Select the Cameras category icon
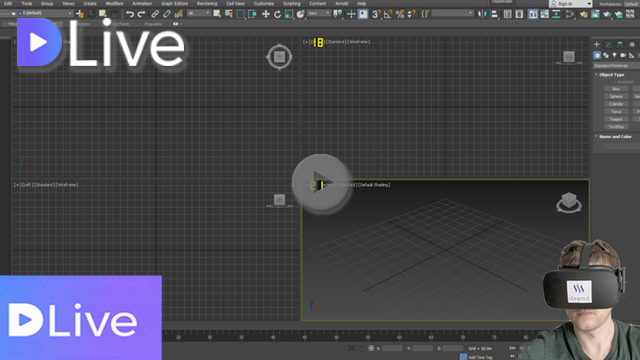This screenshot has height=360, width=640. [623, 55]
